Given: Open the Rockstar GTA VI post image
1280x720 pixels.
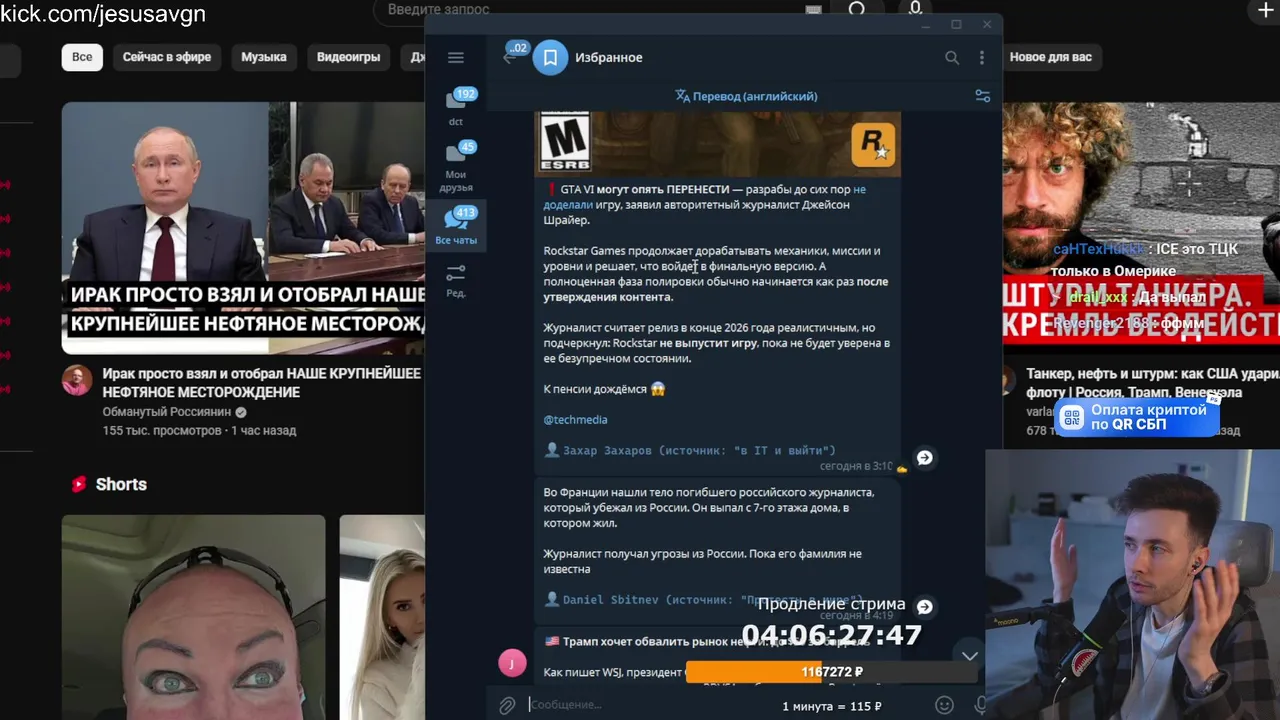Looking at the screenshot, I should 718,142.
